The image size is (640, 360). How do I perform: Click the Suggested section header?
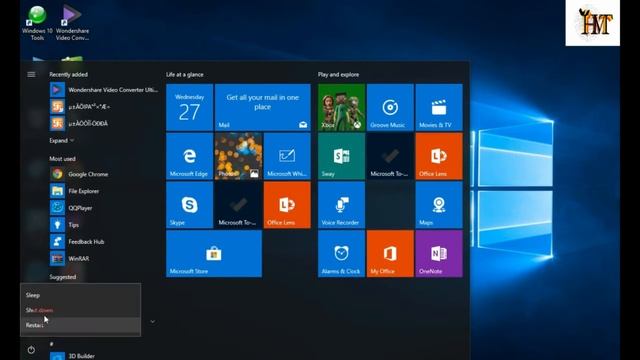coord(62,277)
